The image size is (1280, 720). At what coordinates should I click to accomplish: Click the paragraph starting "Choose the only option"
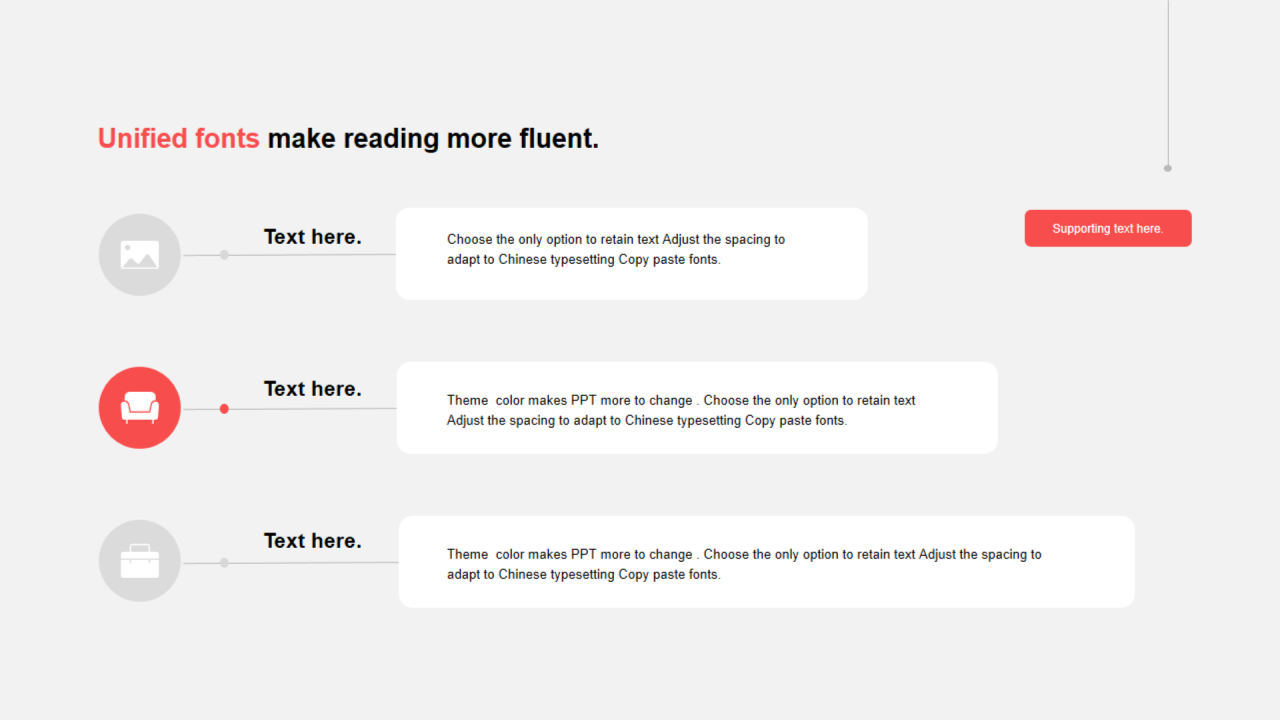coord(616,249)
